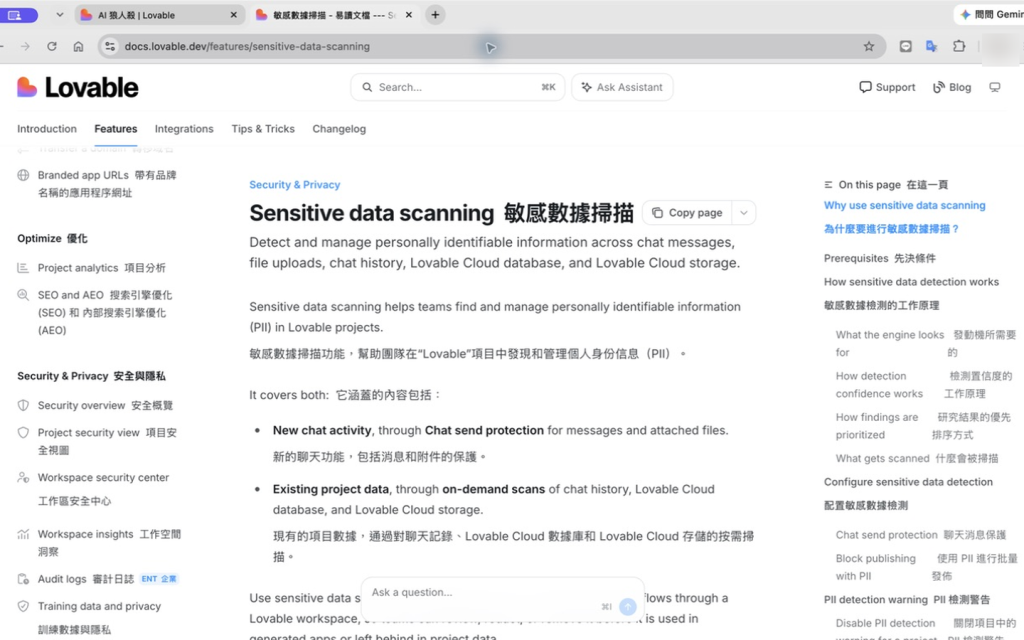Click the Lovable logo
This screenshot has width=1024, height=640.
[78, 87]
